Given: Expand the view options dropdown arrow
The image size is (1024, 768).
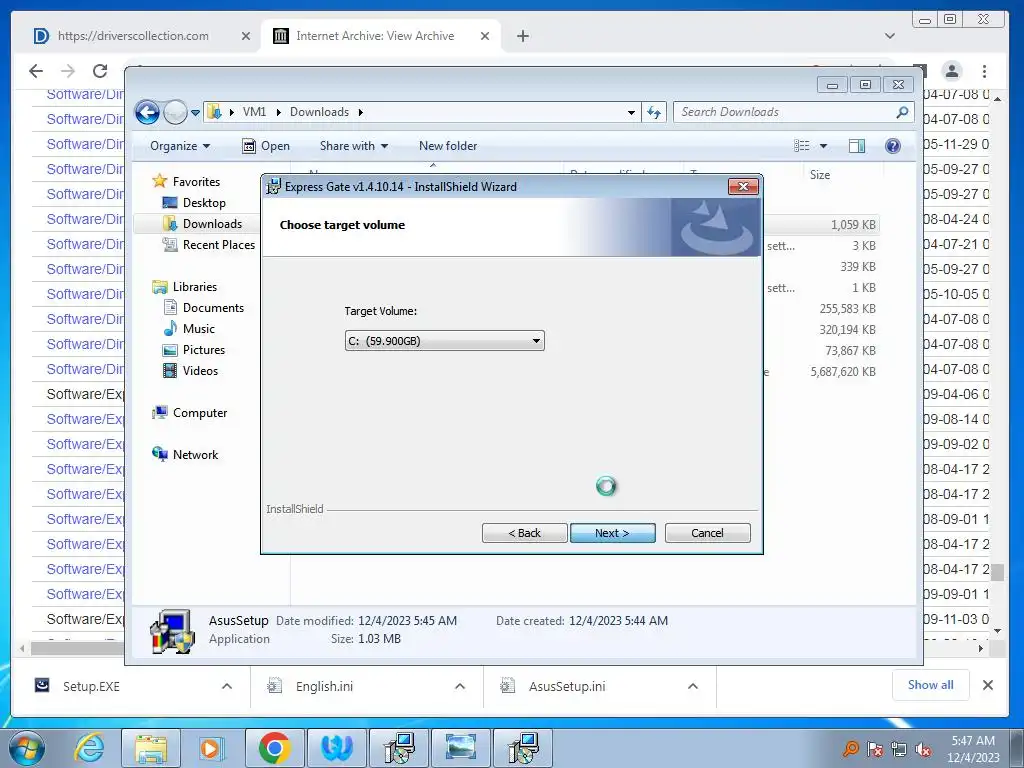Looking at the screenshot, I should (823, 146).
